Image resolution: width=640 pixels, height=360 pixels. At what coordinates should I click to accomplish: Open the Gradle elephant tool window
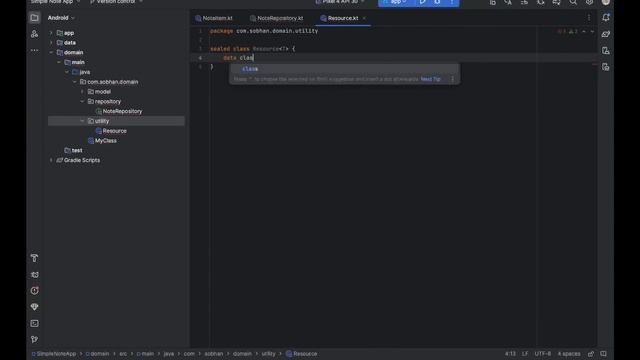coord(606,34)
